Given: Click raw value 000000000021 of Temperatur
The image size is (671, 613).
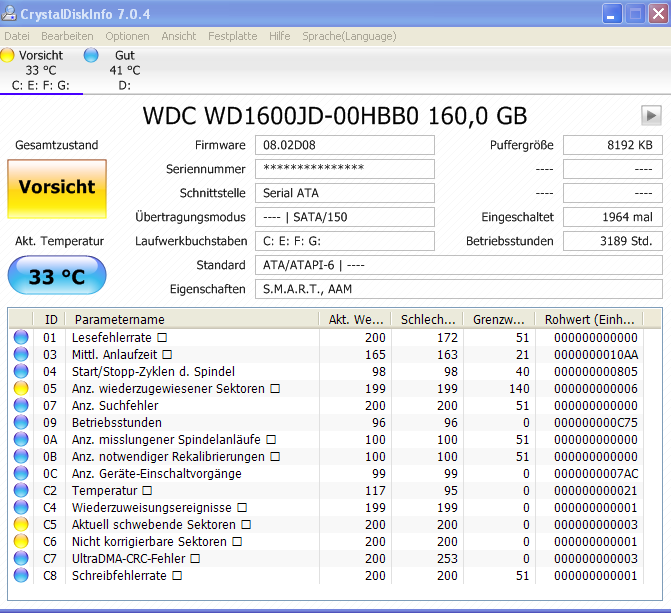Looking at the screenshot, I should tap(596, 491).
